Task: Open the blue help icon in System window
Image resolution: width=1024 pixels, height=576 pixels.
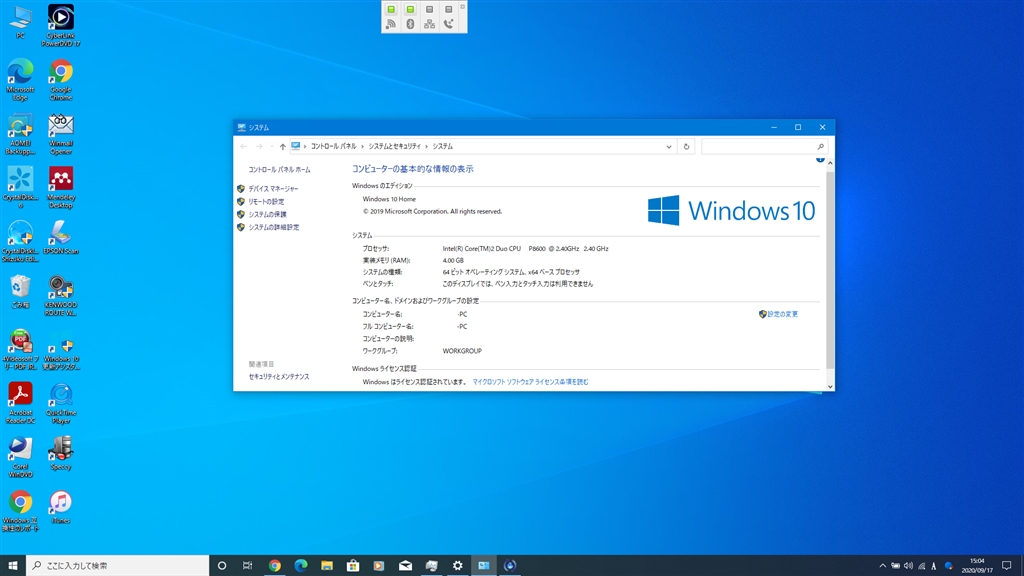Action: pos(820,159)
